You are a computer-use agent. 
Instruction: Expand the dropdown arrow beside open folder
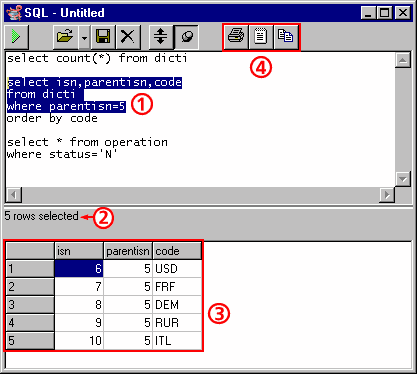click(84, 37)
